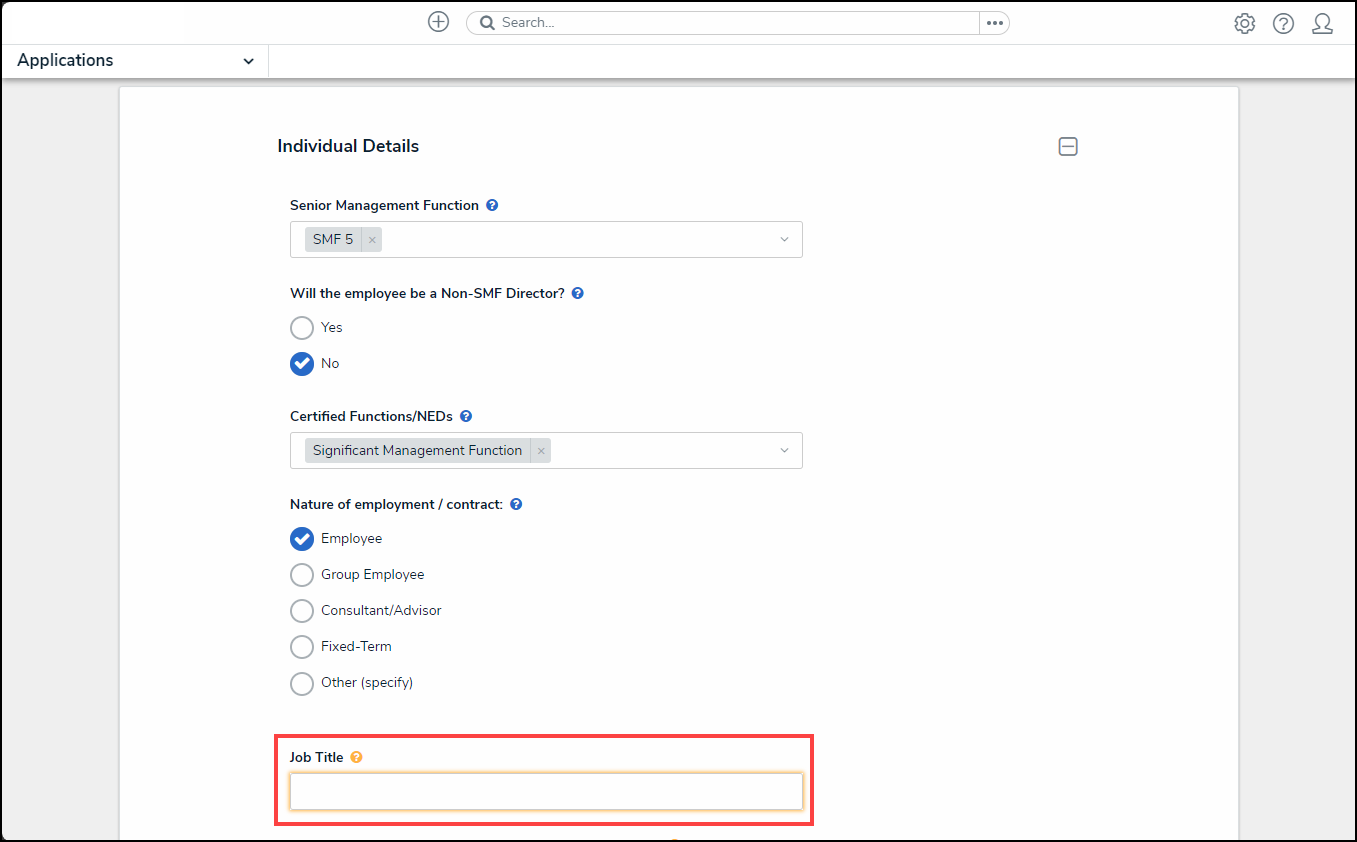1357x842 pixels.
Task: Open the Certified Functions/NEDs dropdown arrow
Action: (784, 451)
